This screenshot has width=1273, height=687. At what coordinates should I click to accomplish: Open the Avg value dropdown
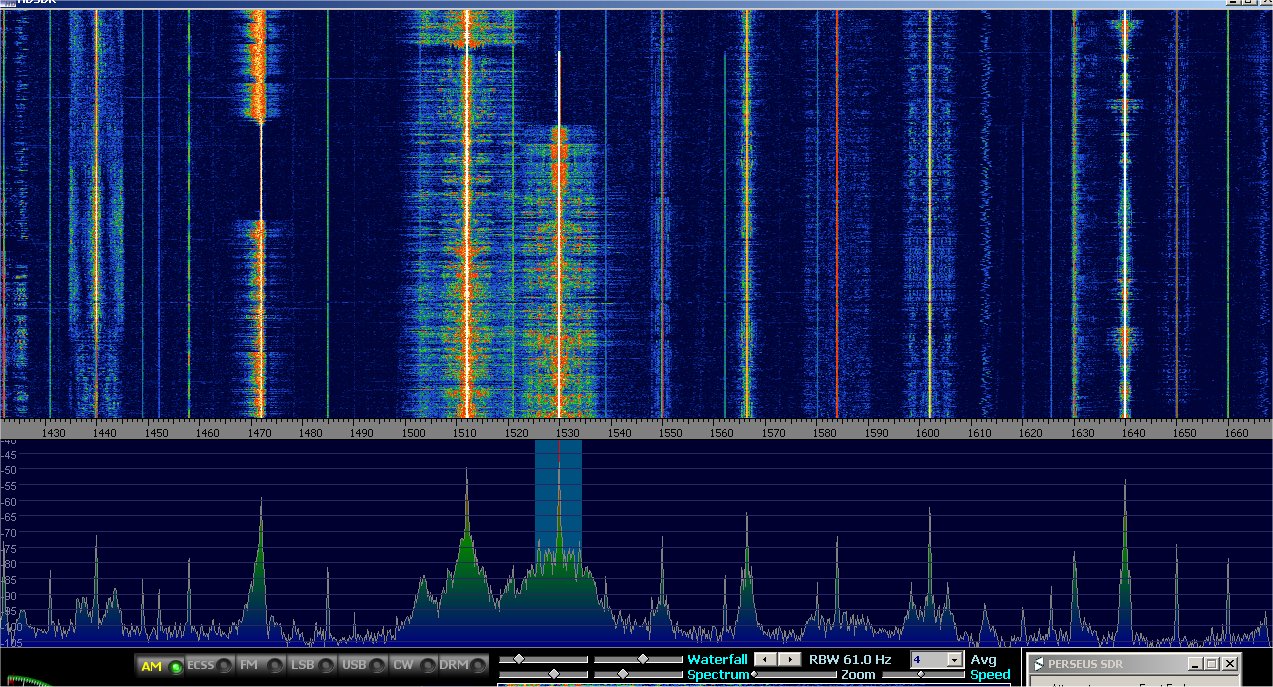(x=954, y=660)
